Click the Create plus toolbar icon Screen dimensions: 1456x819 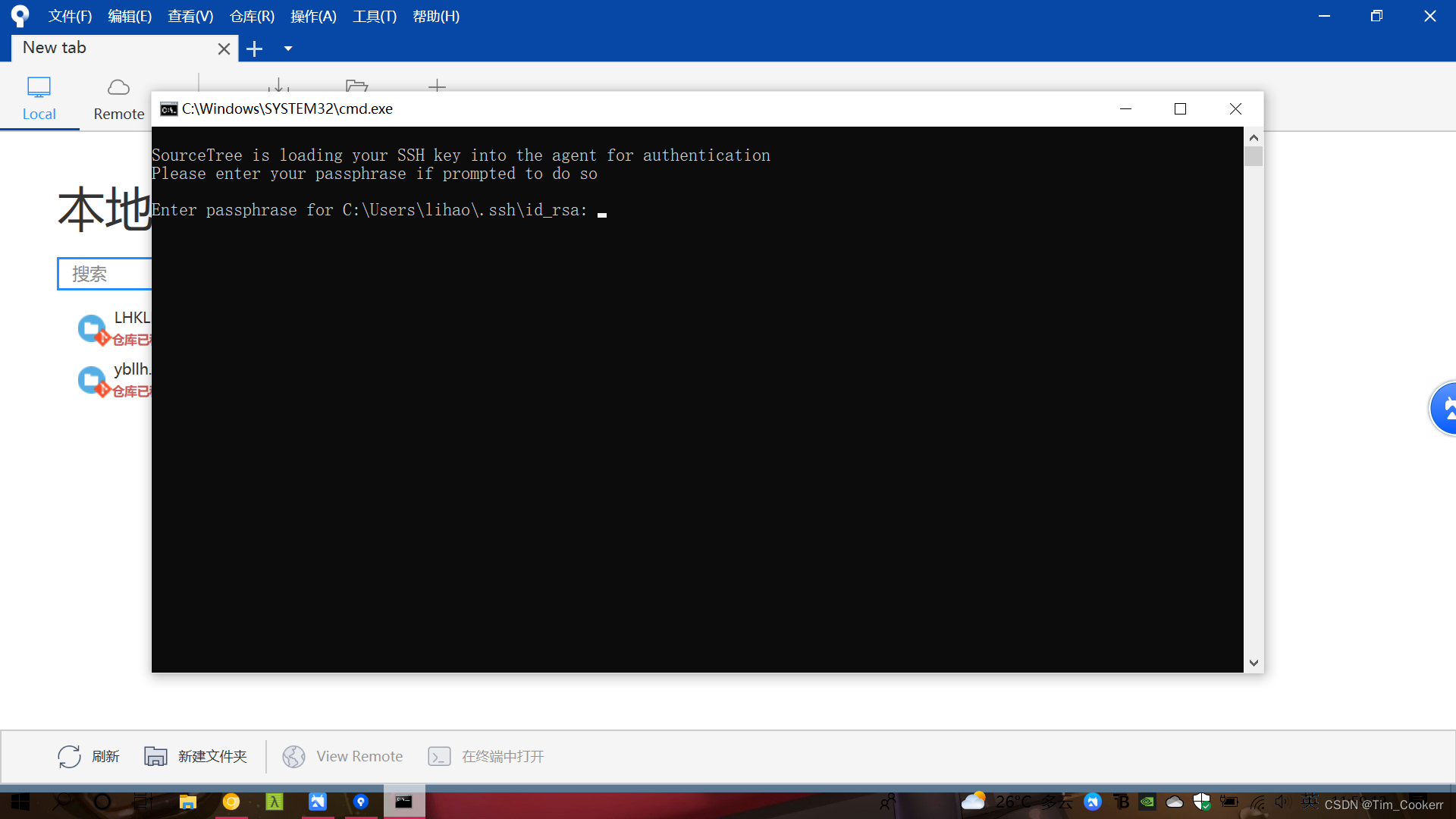click(x=437, y=84)
